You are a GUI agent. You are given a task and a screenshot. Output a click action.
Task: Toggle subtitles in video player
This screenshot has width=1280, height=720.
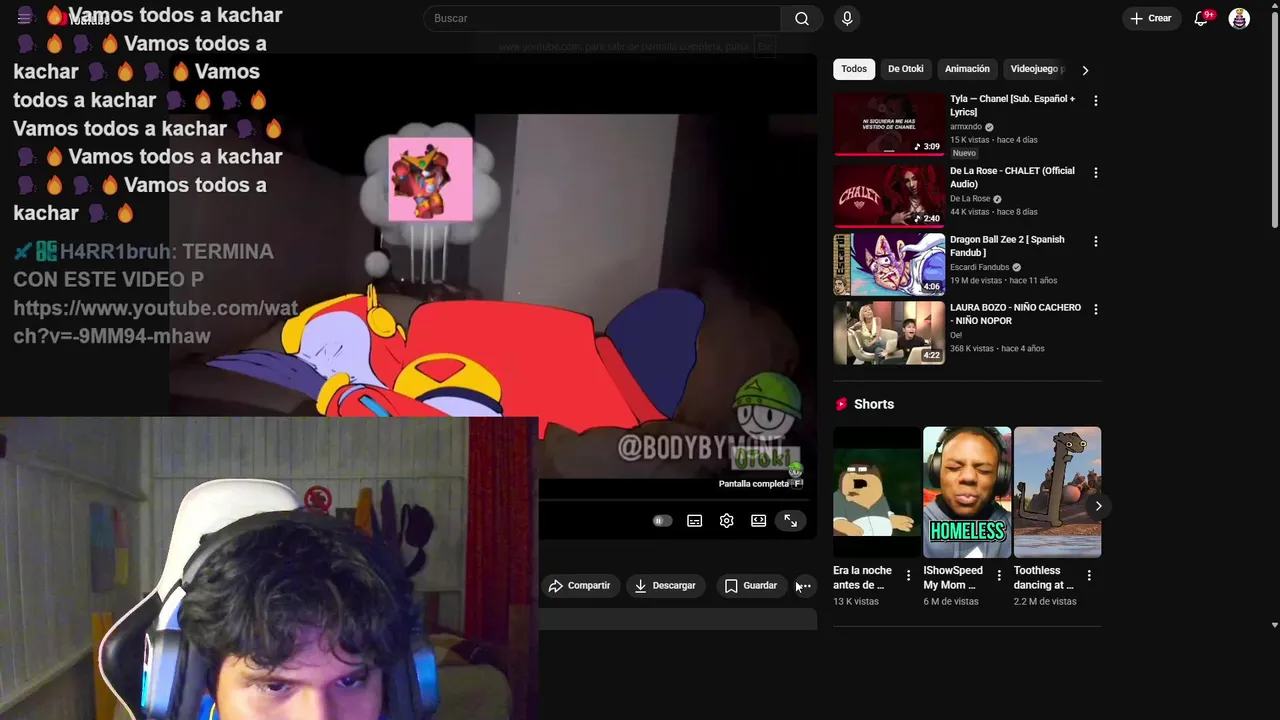point(695,521)
